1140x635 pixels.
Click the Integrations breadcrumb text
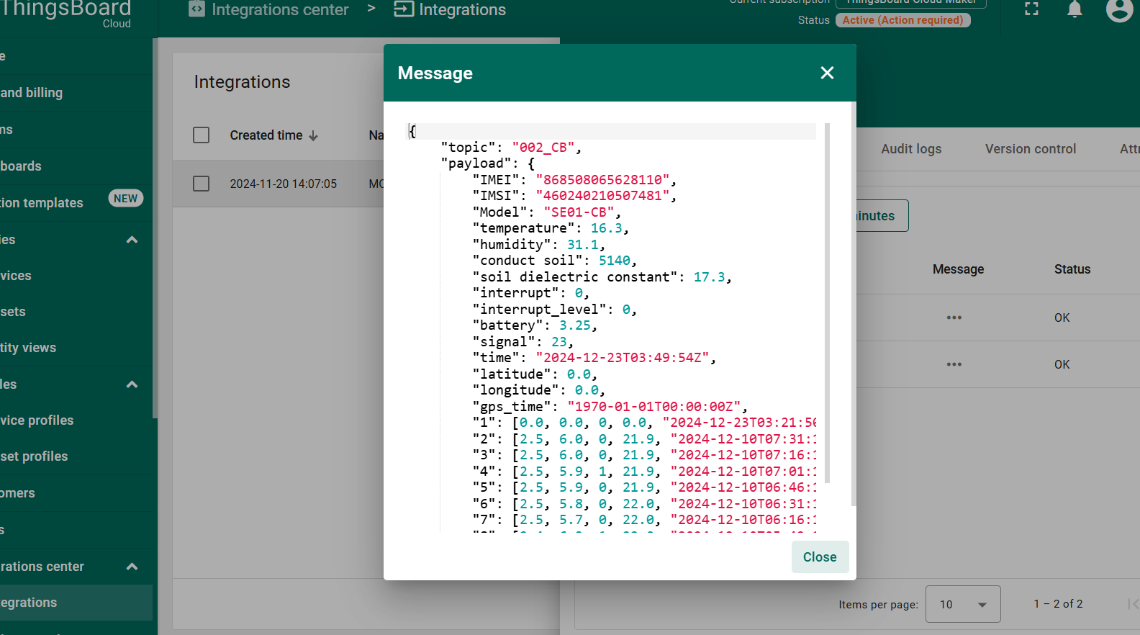coord(462,9)
